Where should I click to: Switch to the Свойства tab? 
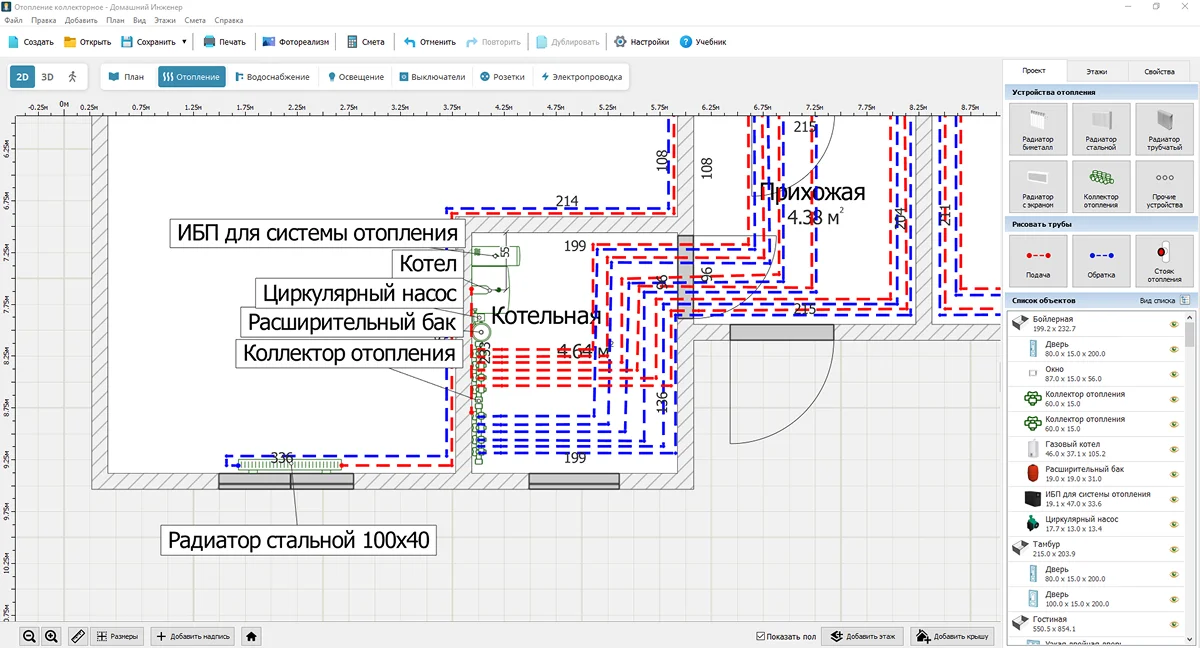pos(1159,72)
